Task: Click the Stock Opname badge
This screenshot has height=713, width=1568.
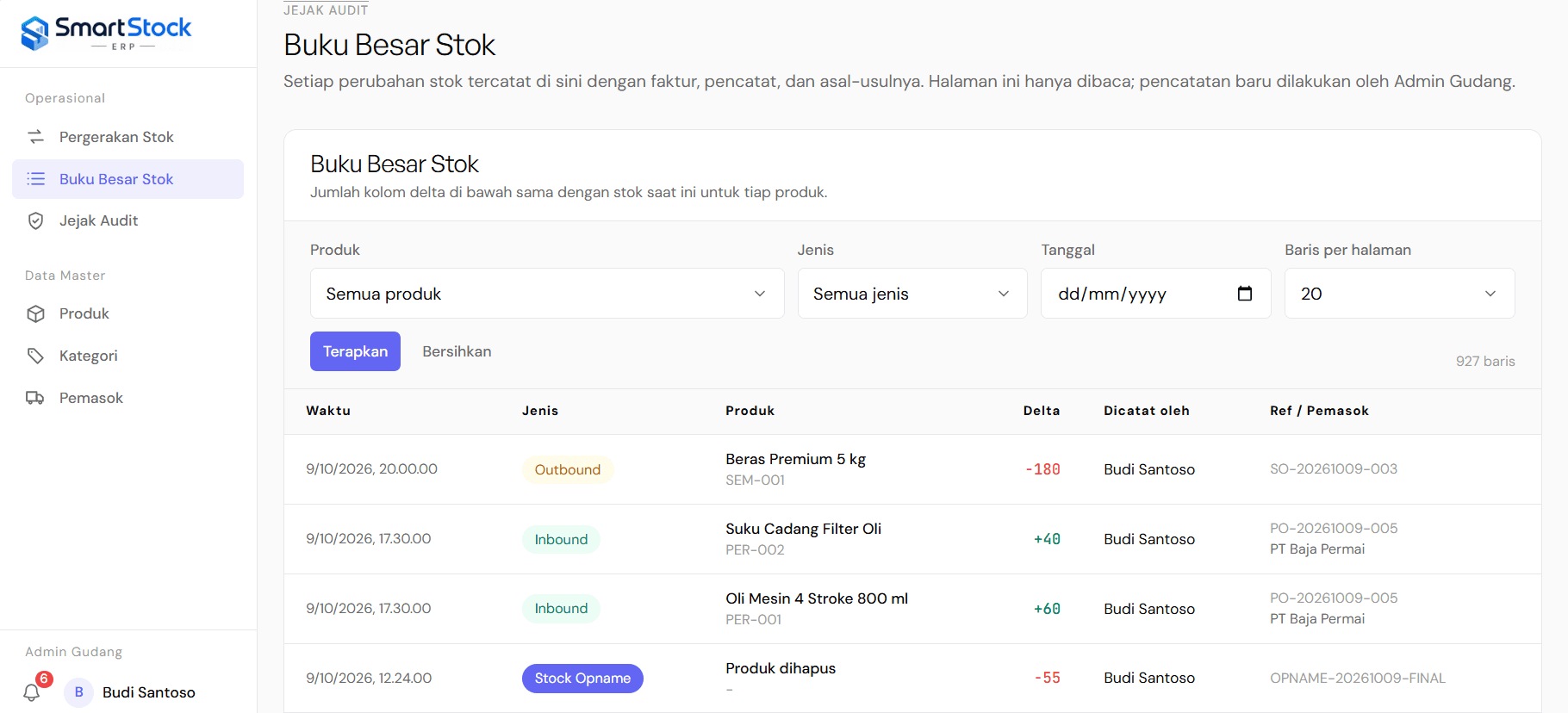Action: coord(582,679)
